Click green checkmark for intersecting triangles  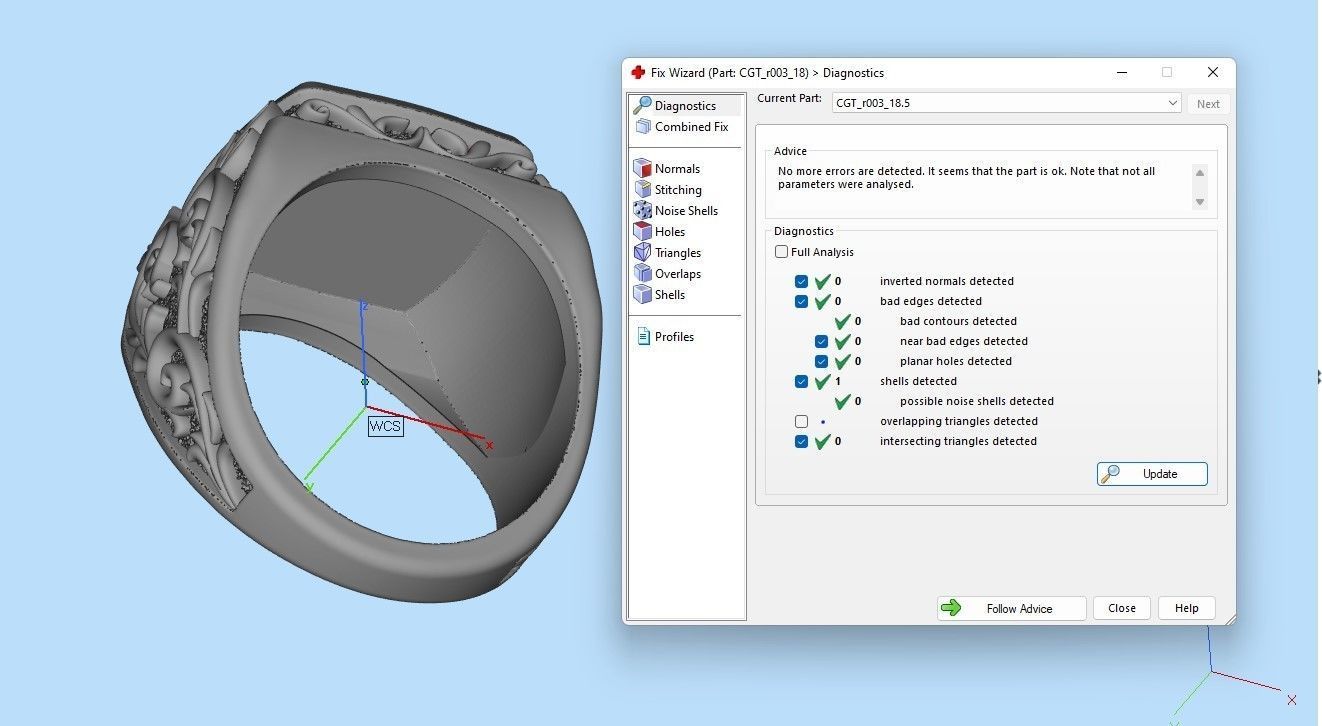click(x=822, y=441)
